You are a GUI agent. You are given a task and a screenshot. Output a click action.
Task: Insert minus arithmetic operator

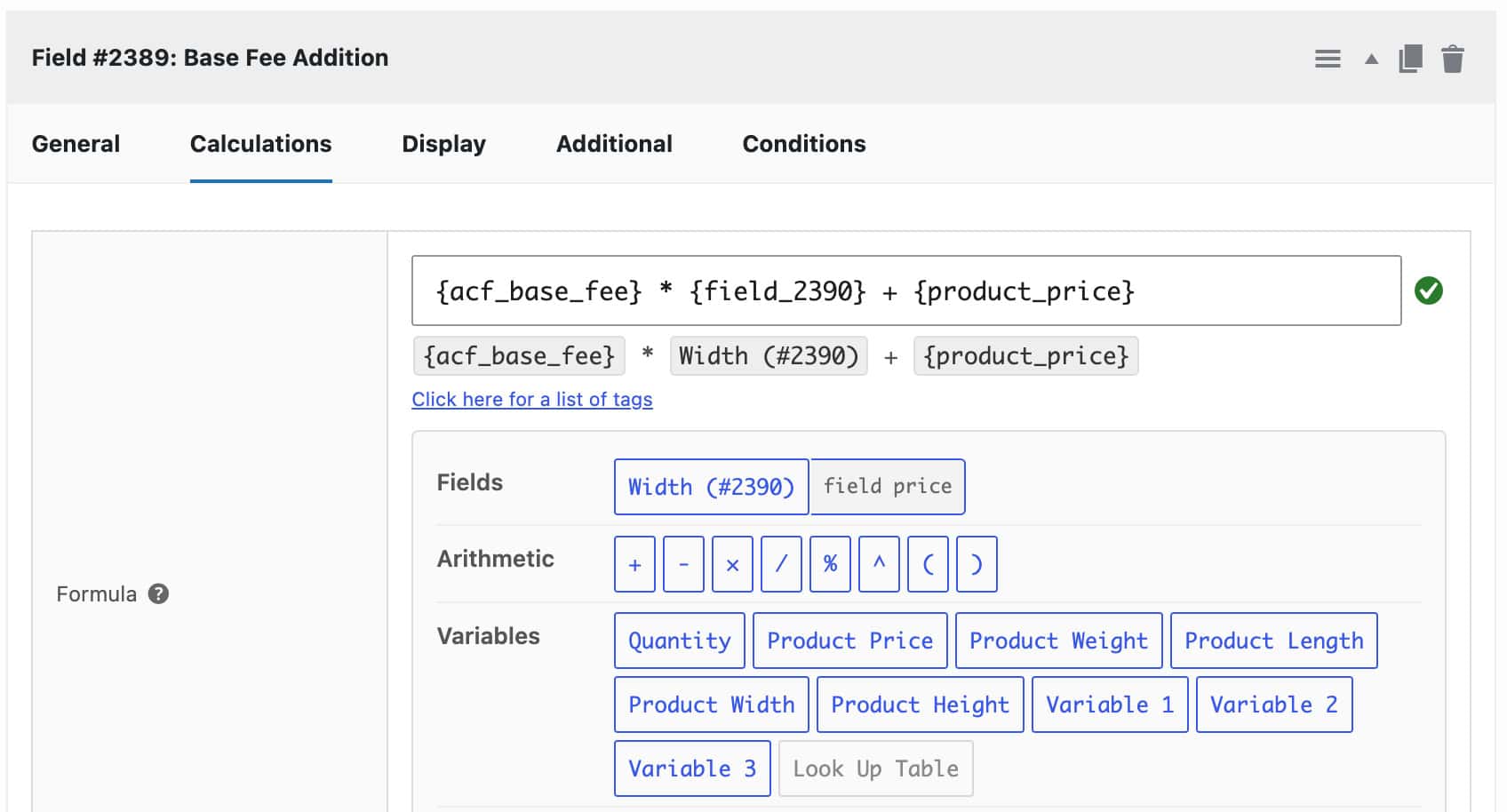[x=683, y=564]
